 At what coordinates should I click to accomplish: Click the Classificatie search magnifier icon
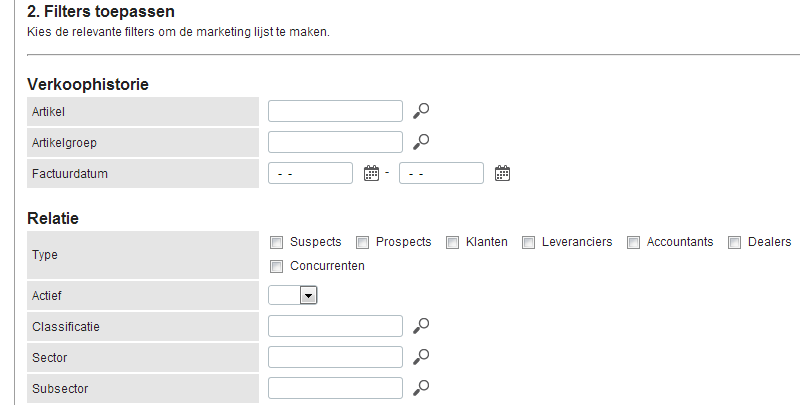[421, 325]
